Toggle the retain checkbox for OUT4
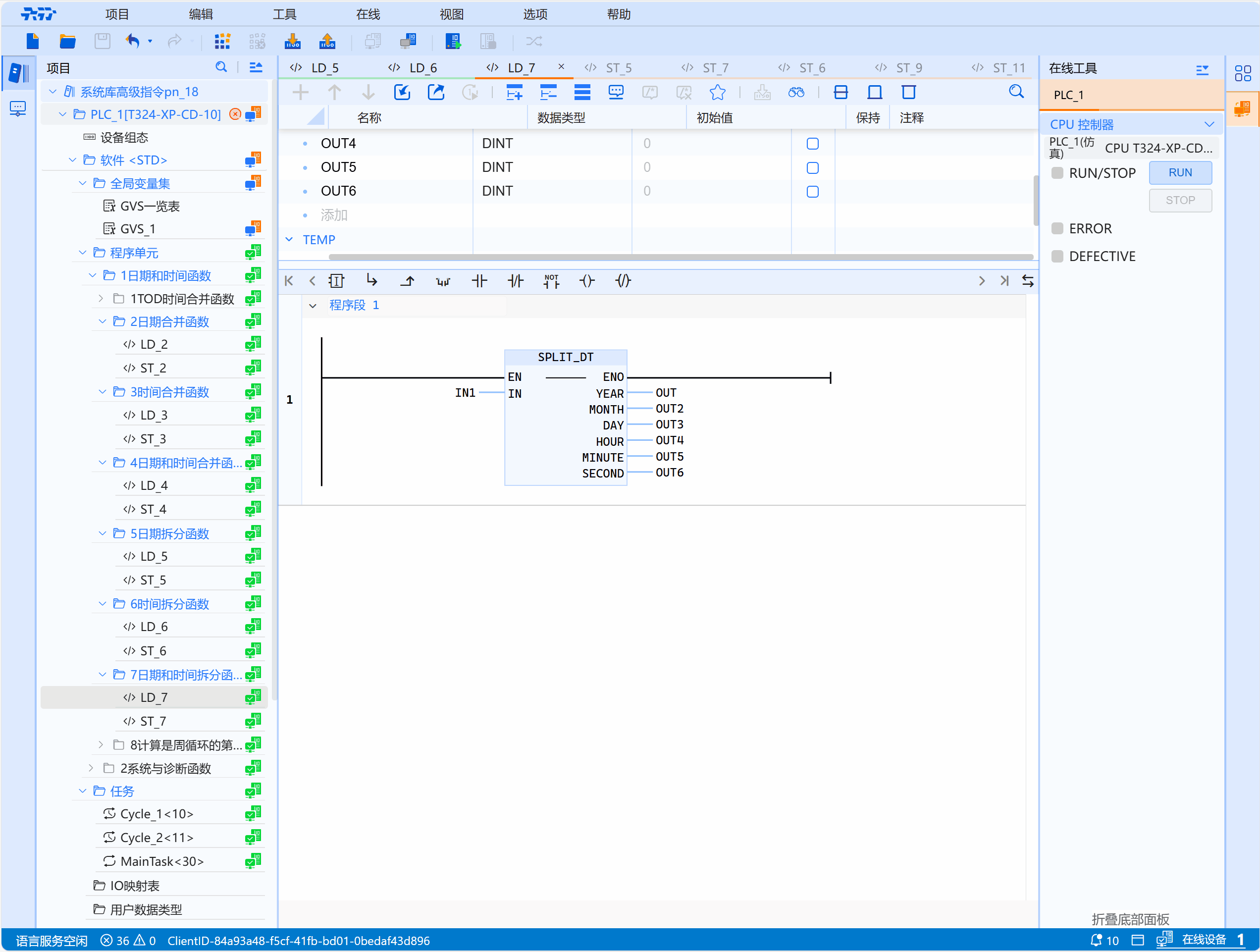1260x952 pixels. (x=812, y=144)
